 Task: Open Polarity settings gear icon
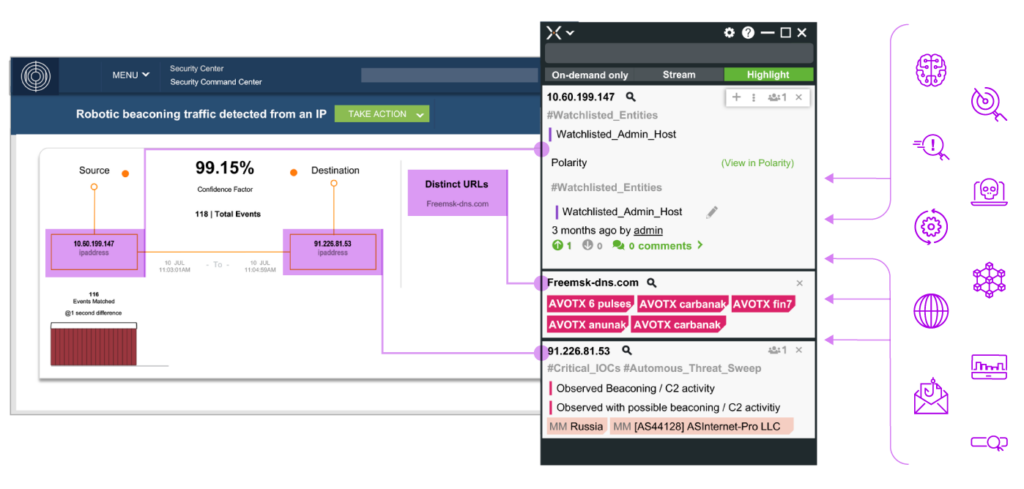(x=729, y=33)
